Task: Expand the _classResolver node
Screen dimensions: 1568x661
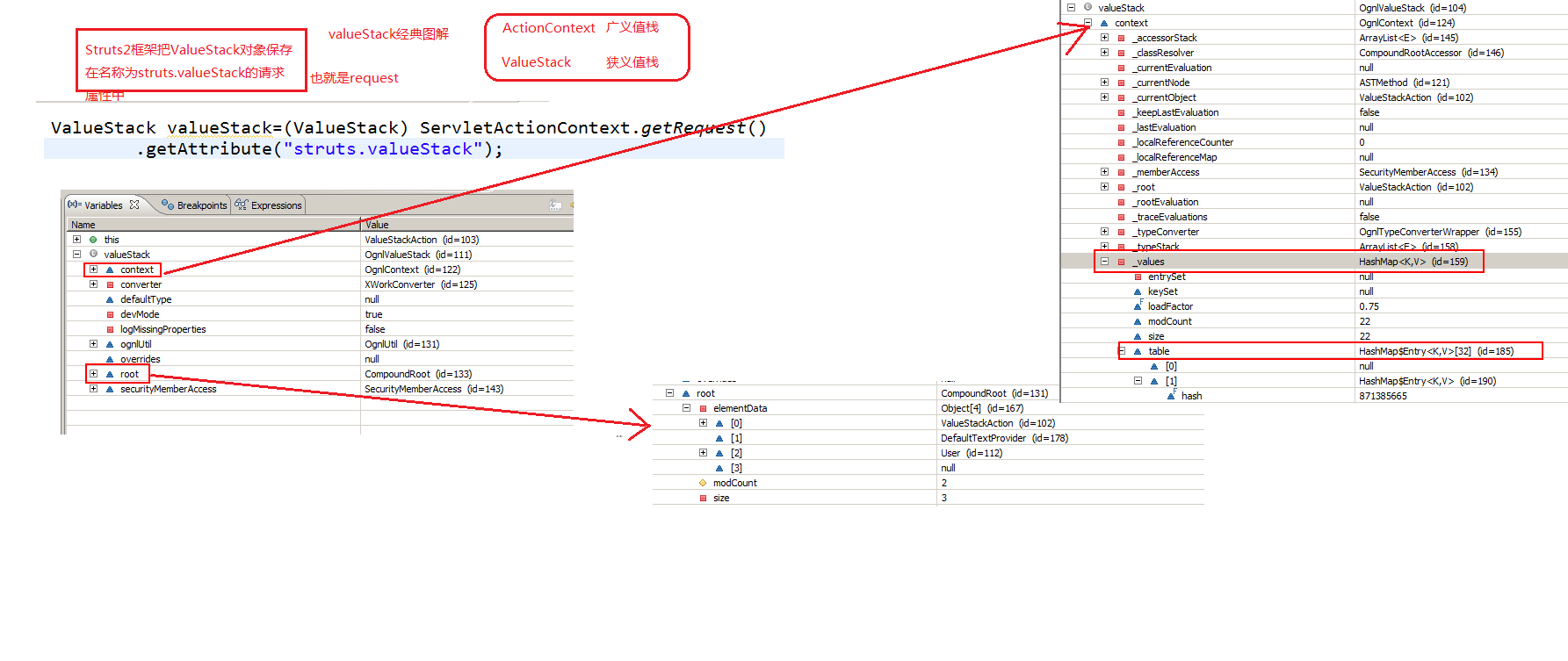Action: pos(1104,53)
